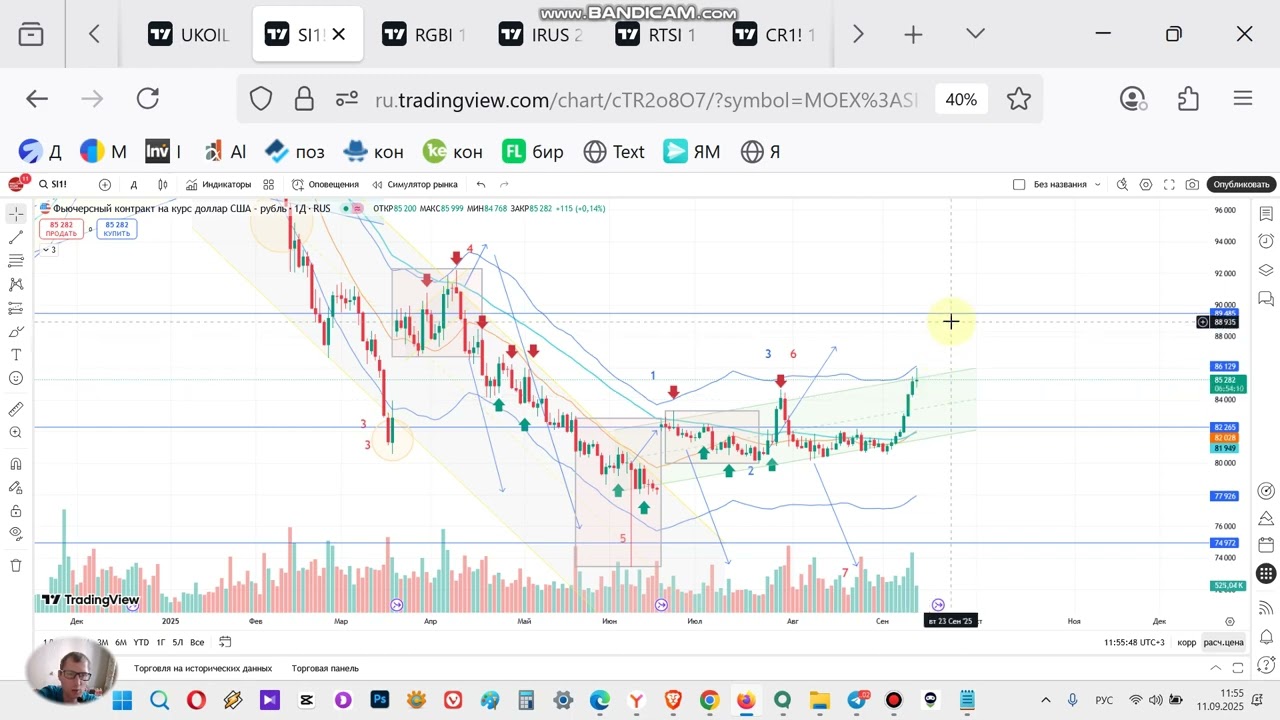Select the YTD date range
Screen dimensions: 1280x720
(x=141, y=642)
